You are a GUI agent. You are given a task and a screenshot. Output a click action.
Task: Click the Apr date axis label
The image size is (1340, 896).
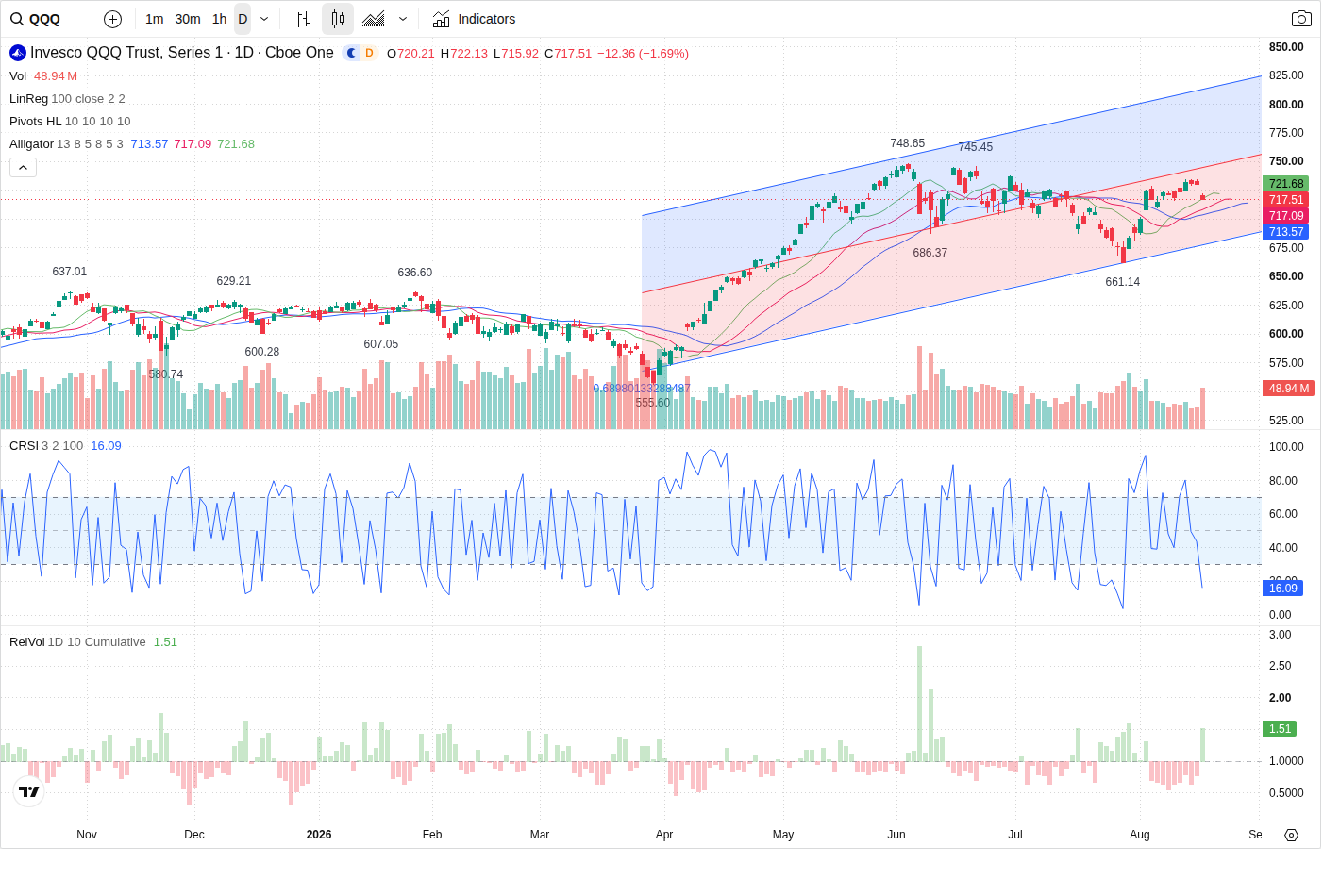[664, 835]
